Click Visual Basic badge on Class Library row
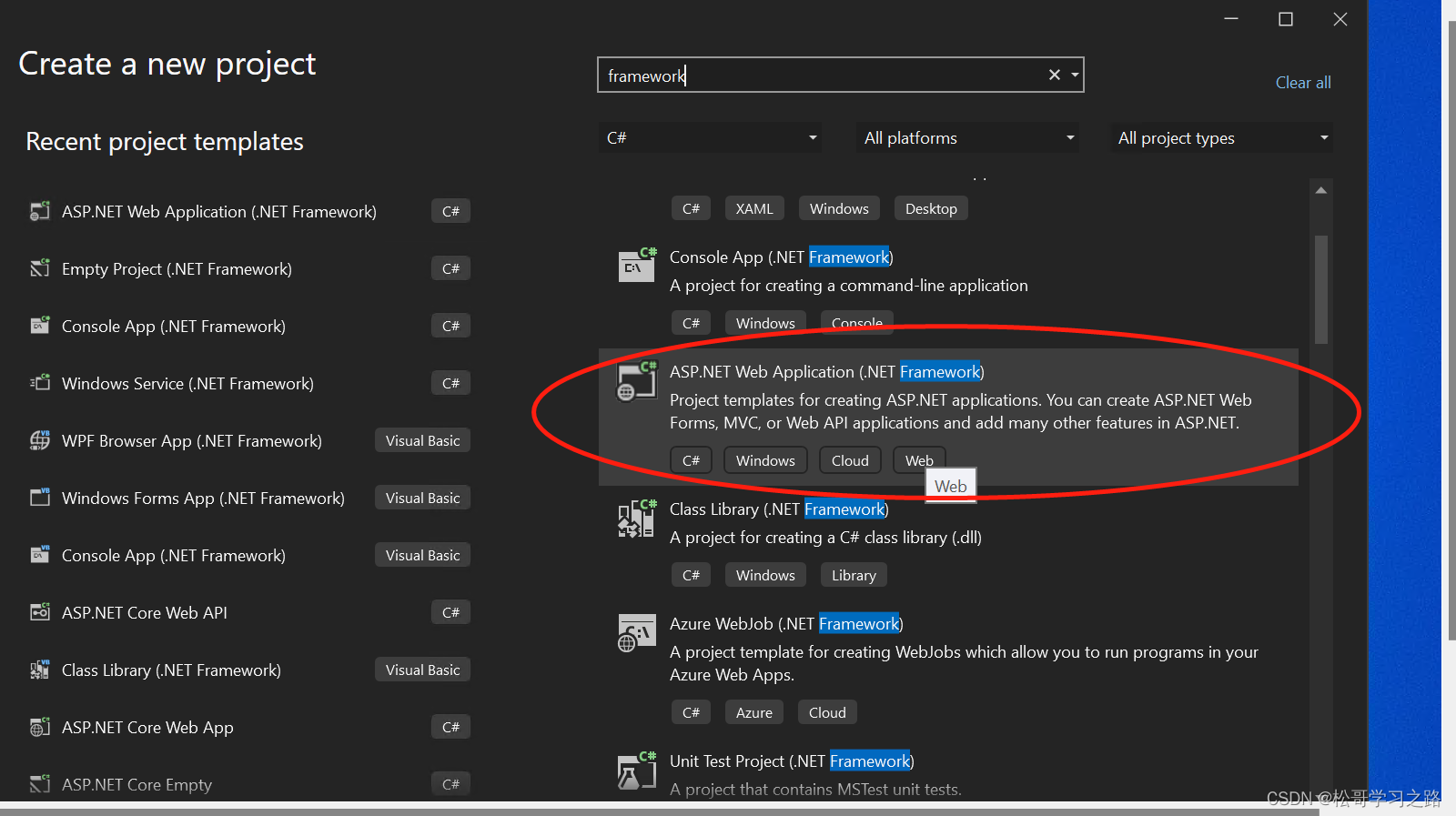The image size is (1456, 816). [422, 670]
